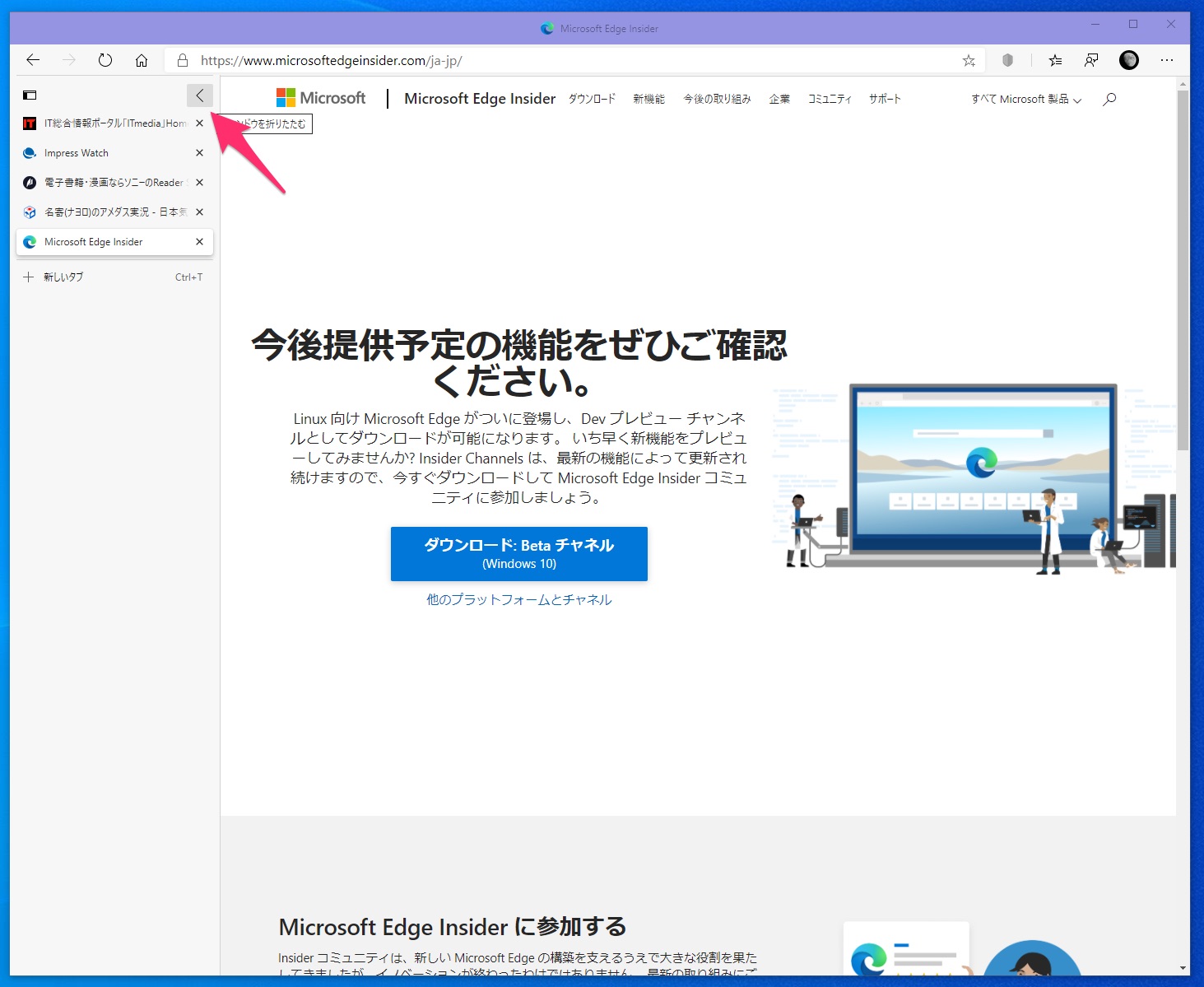Go back to the previous page
1204x987 pixels.
coord(33,60)
